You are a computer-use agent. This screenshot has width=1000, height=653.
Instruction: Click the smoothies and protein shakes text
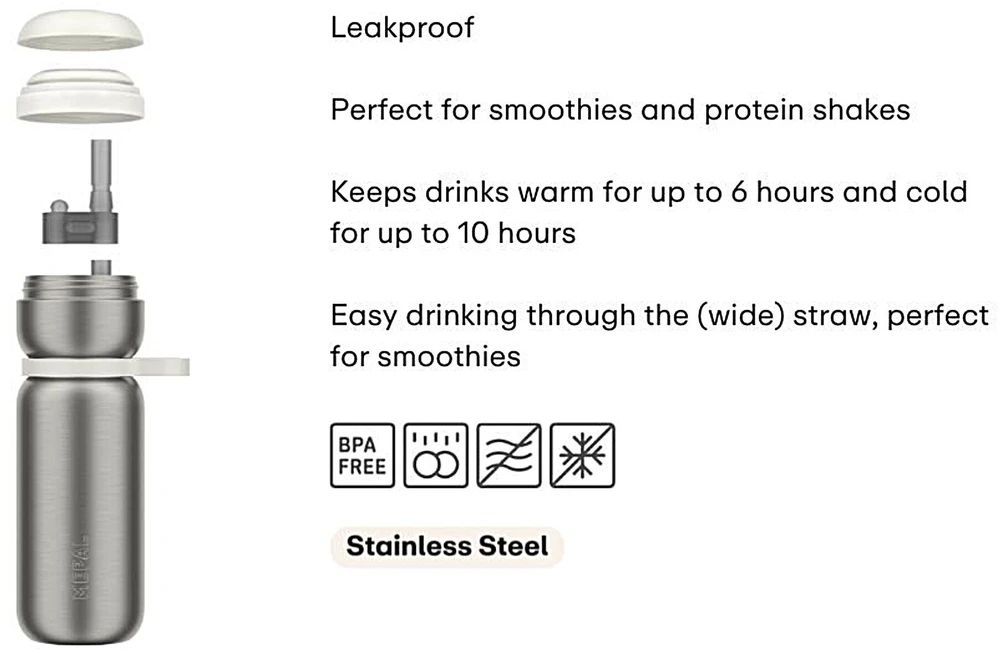pyautogui.click(x=621, y=110)
